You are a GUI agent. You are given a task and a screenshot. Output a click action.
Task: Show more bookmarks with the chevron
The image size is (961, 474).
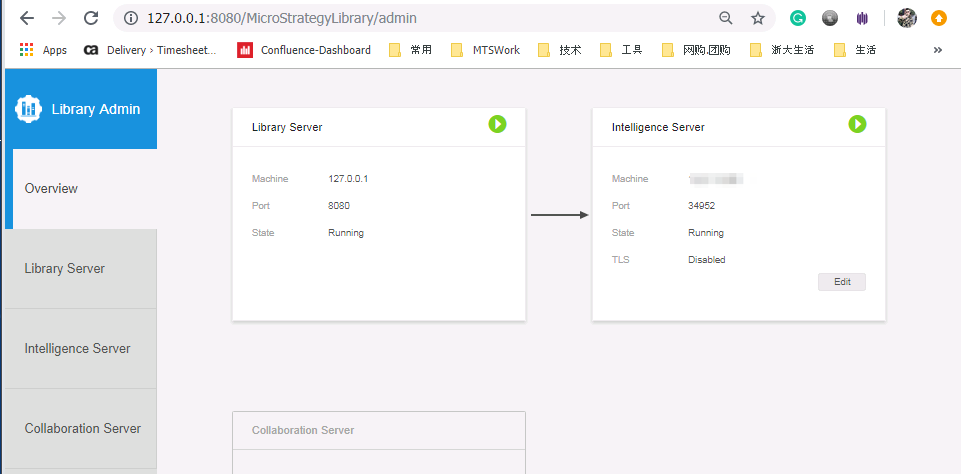tap(938, 50)
